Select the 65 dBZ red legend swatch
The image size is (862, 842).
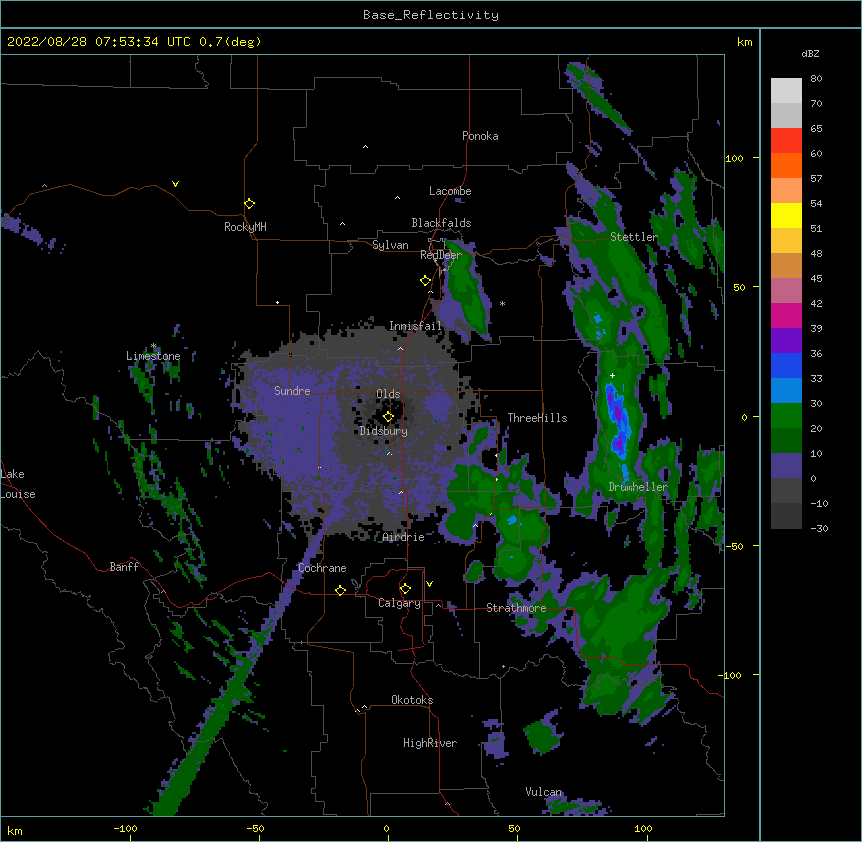point(786,141)
